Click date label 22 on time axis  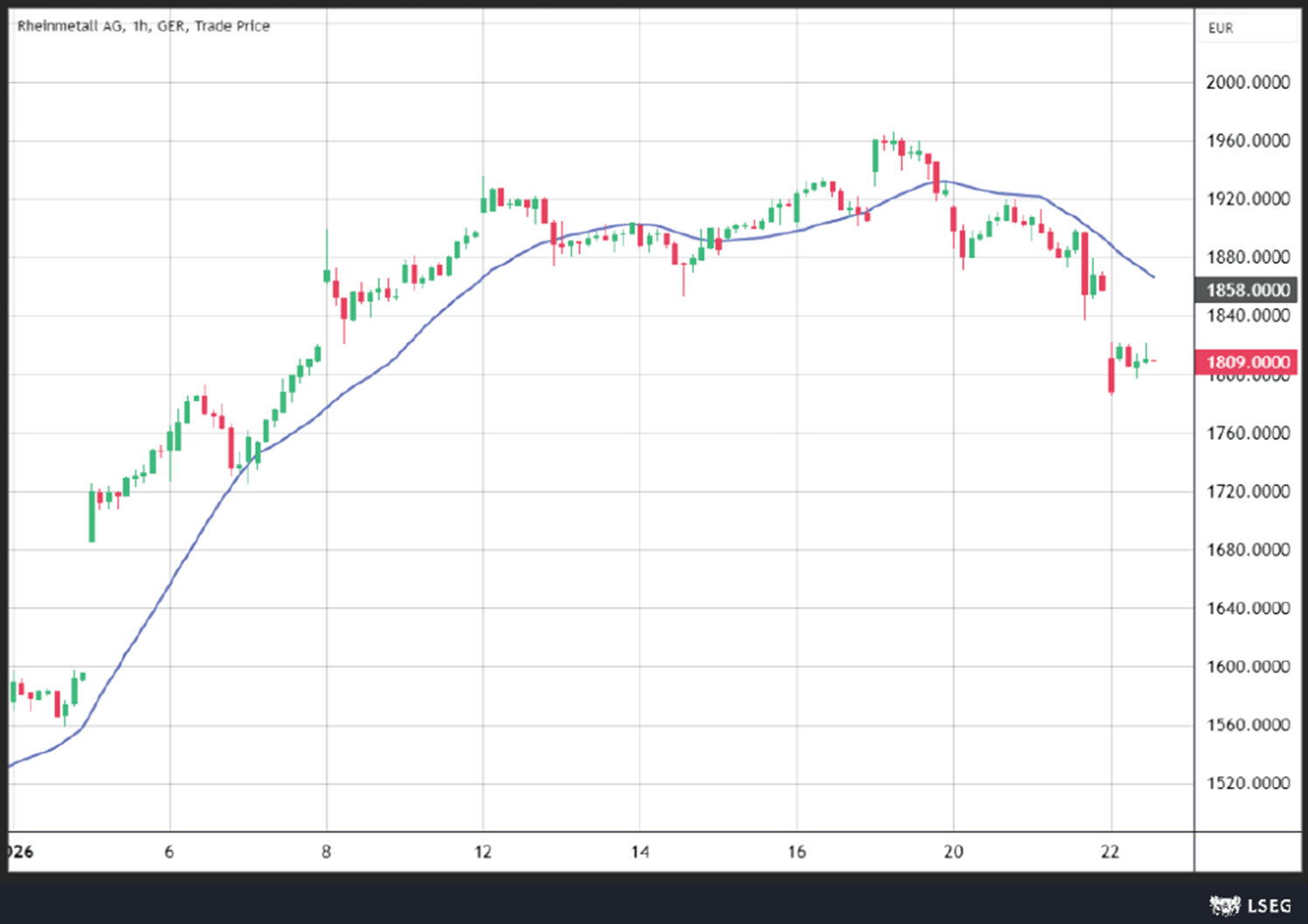1110,852
